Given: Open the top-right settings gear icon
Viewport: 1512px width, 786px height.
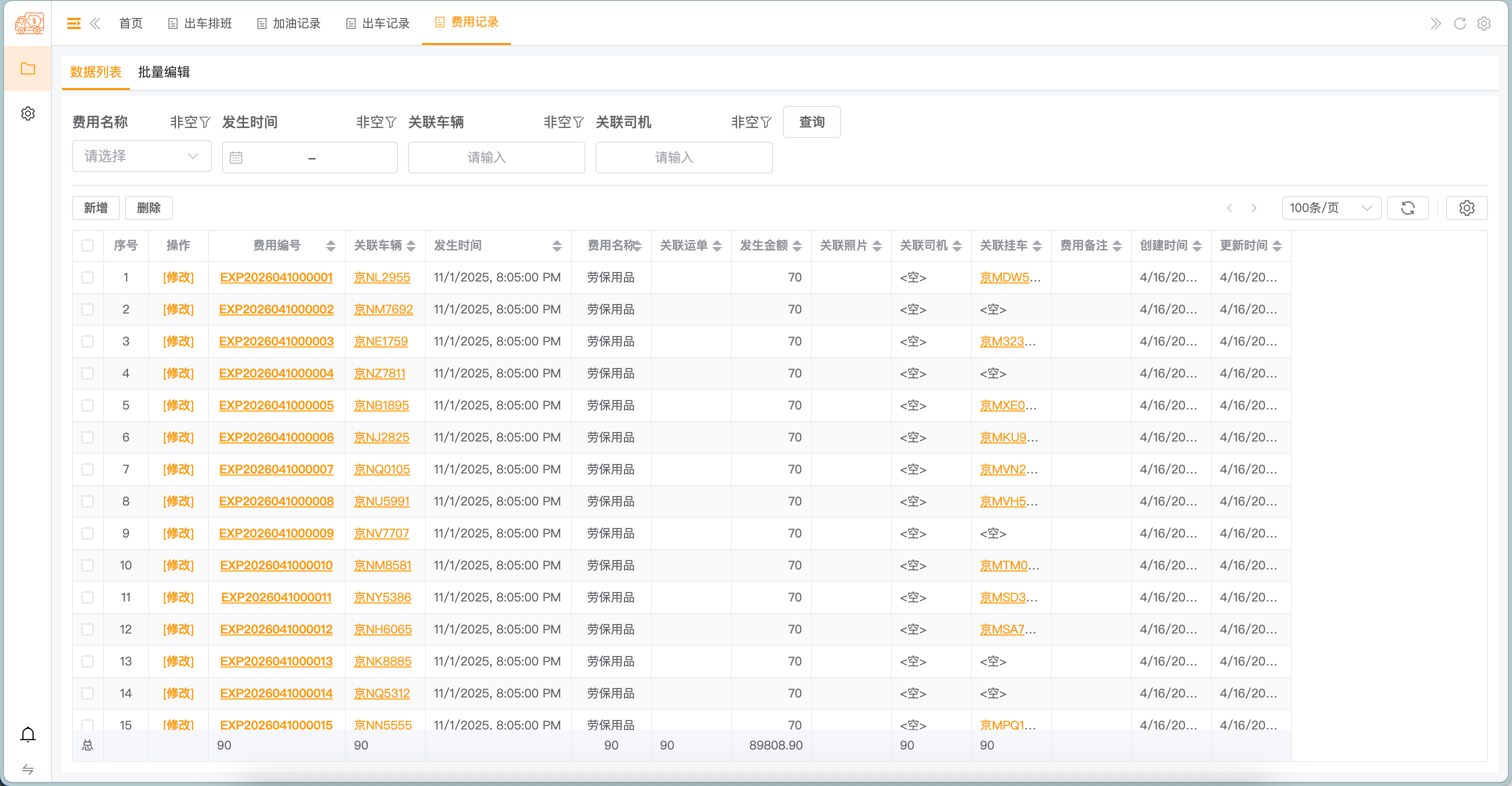Looking at the screenshot, I should tap(1485, 23).
